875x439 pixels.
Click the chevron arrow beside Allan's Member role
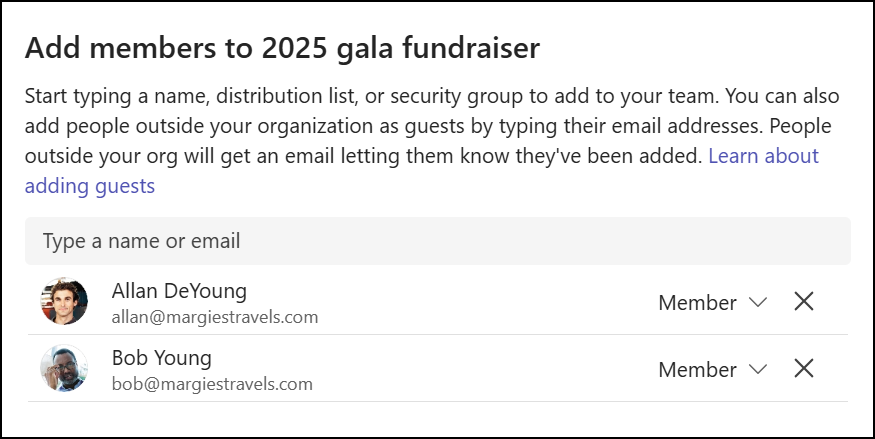click(757, 303)
